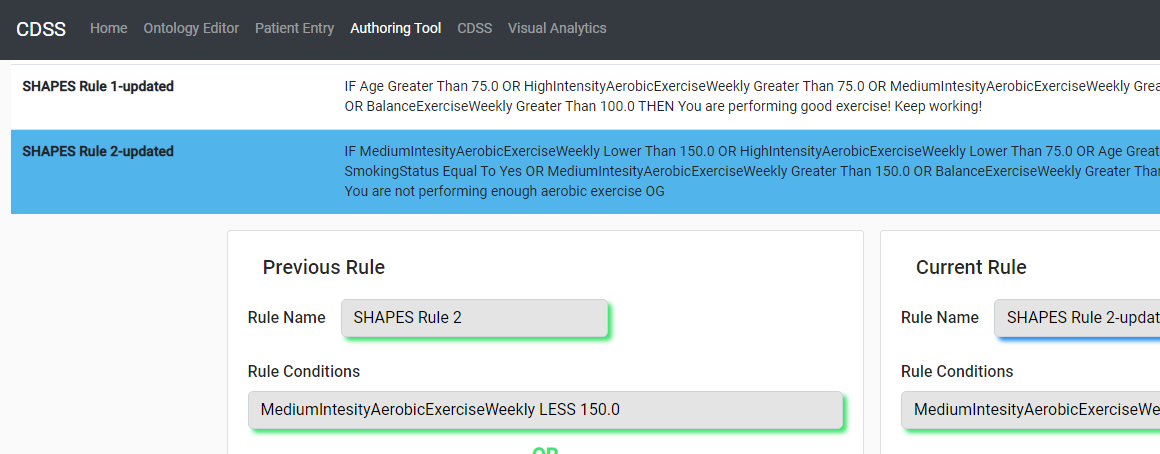
Task: Click Previous Rule condition 'LESS 150.0' field
Action: pos(545,410)
